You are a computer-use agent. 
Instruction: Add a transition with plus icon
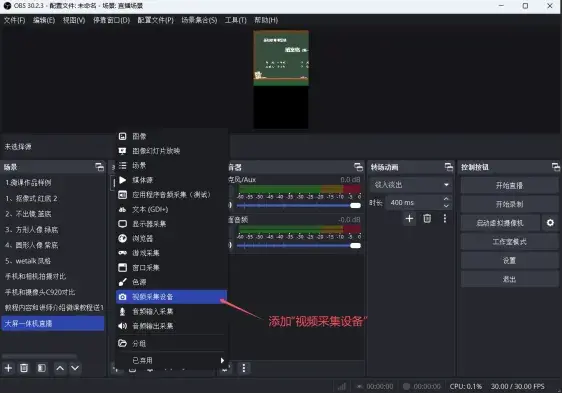pyautogui.click(x=409, y=218)
